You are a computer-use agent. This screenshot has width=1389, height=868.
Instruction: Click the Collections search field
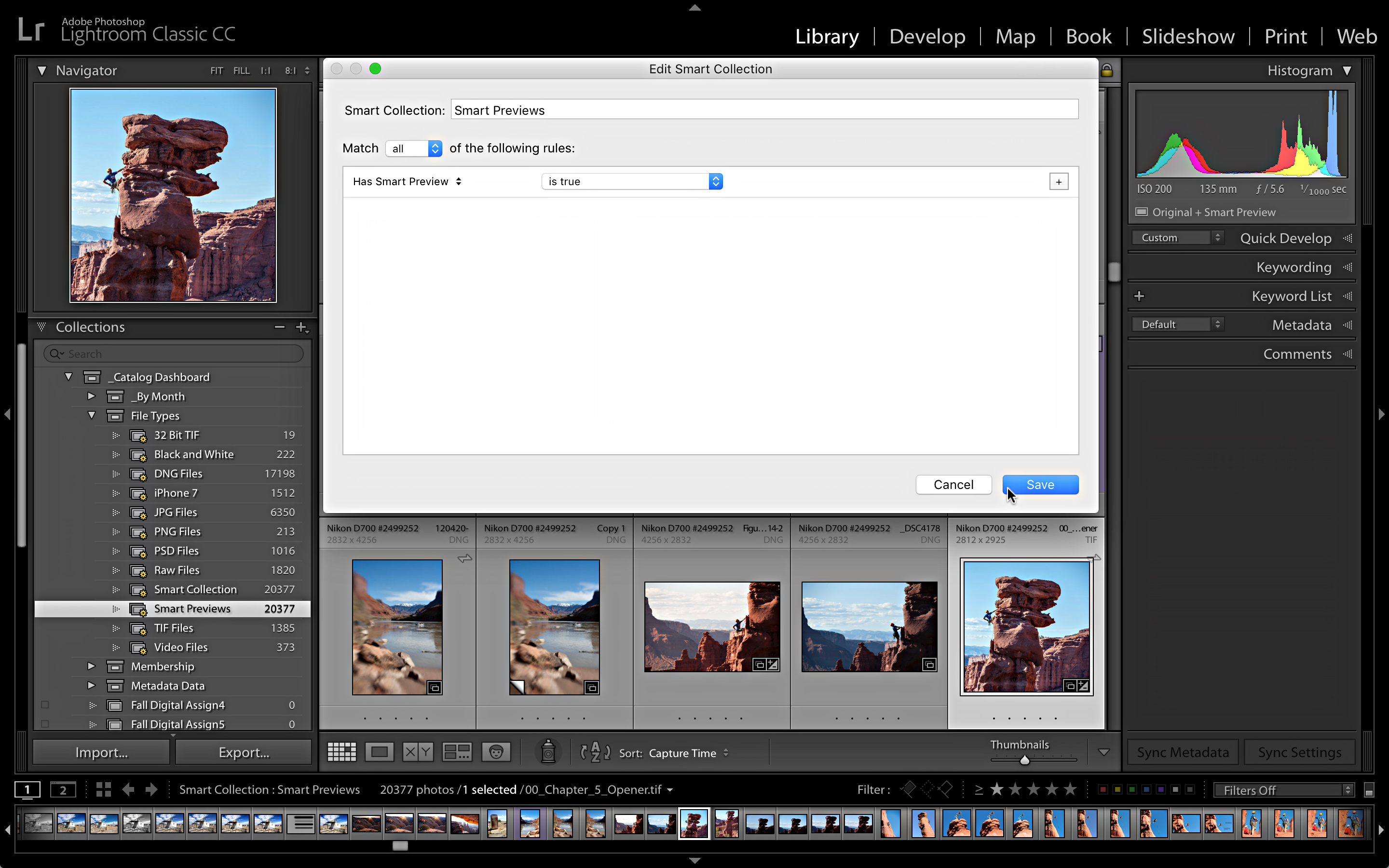click(172, 353)
